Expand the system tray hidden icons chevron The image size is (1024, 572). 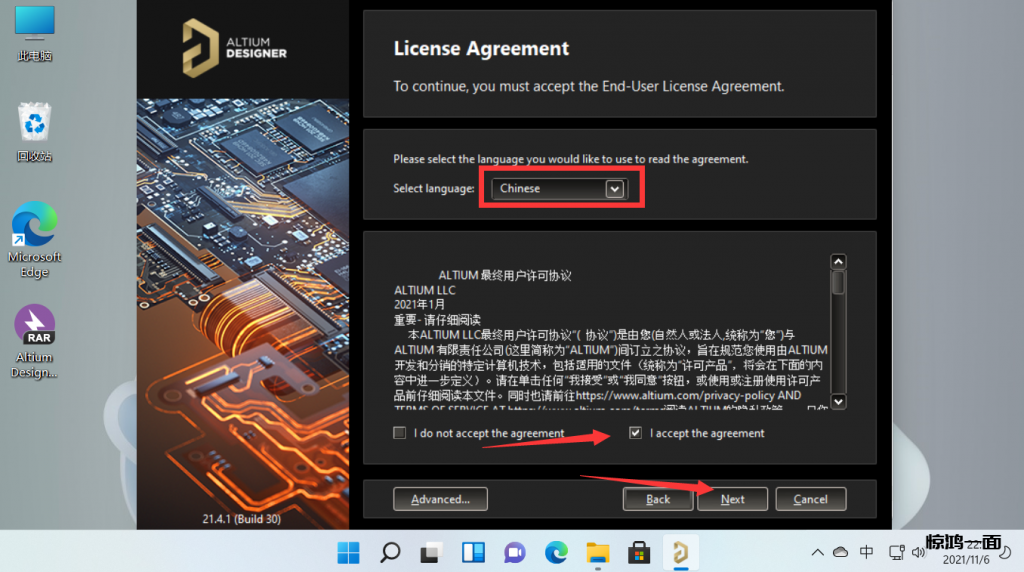(817, 552)
